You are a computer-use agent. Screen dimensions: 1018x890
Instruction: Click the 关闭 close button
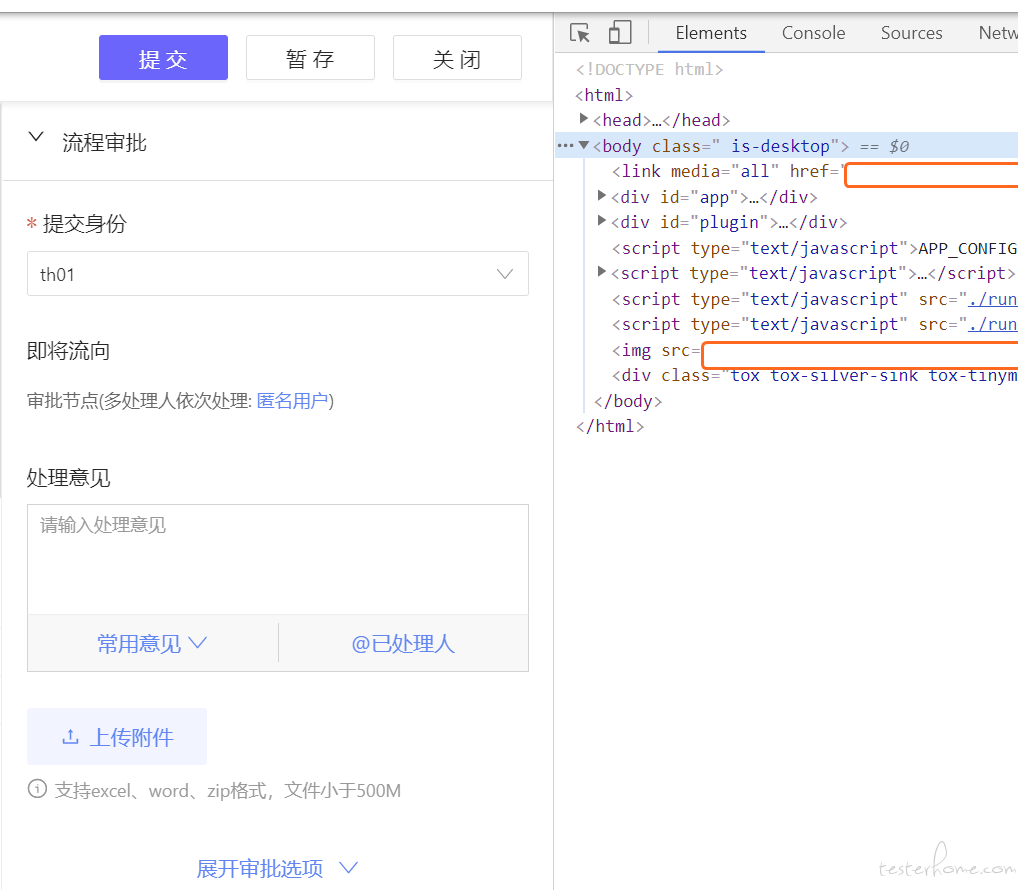[457, 58]
